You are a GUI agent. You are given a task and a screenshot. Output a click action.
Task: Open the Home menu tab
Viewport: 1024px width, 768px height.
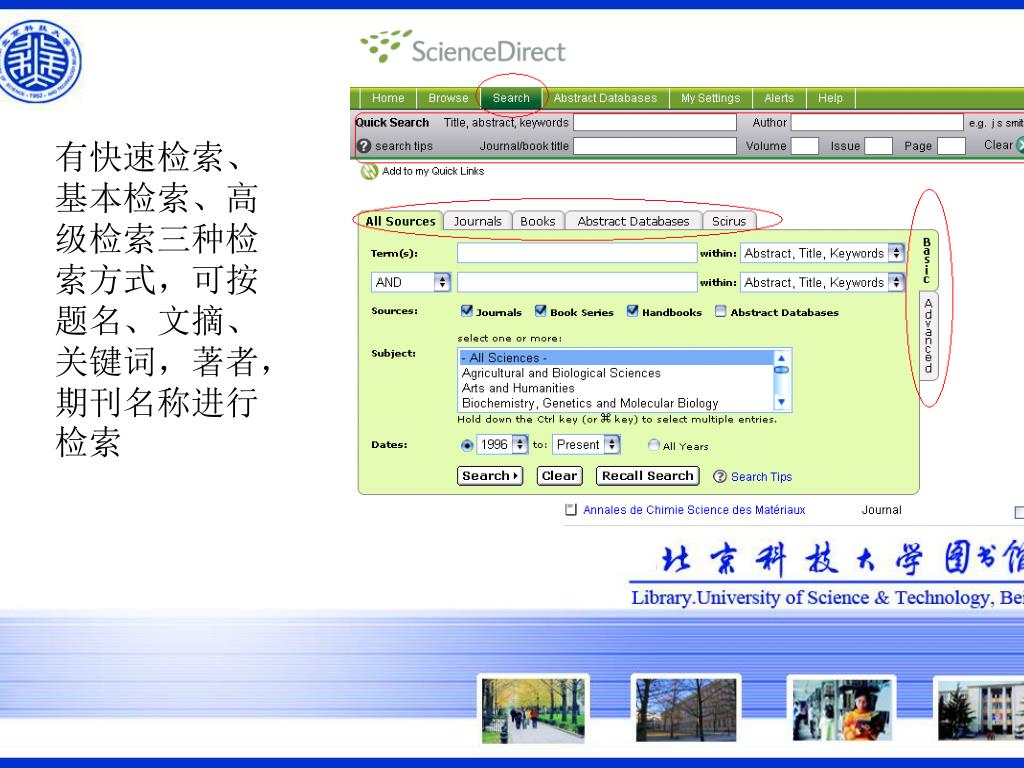pos(388,98)
